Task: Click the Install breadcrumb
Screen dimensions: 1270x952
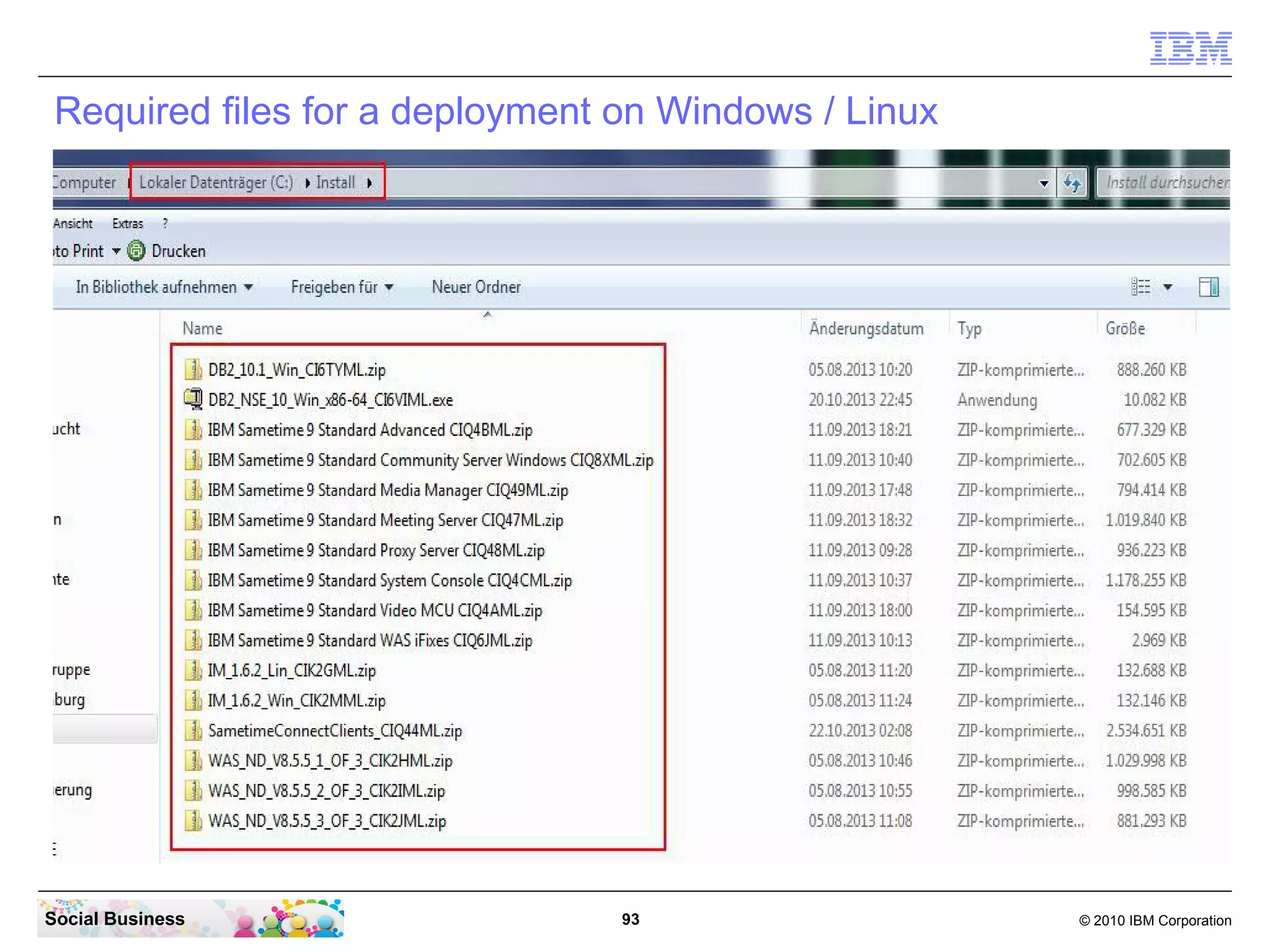Action: [x=335, y=183]
